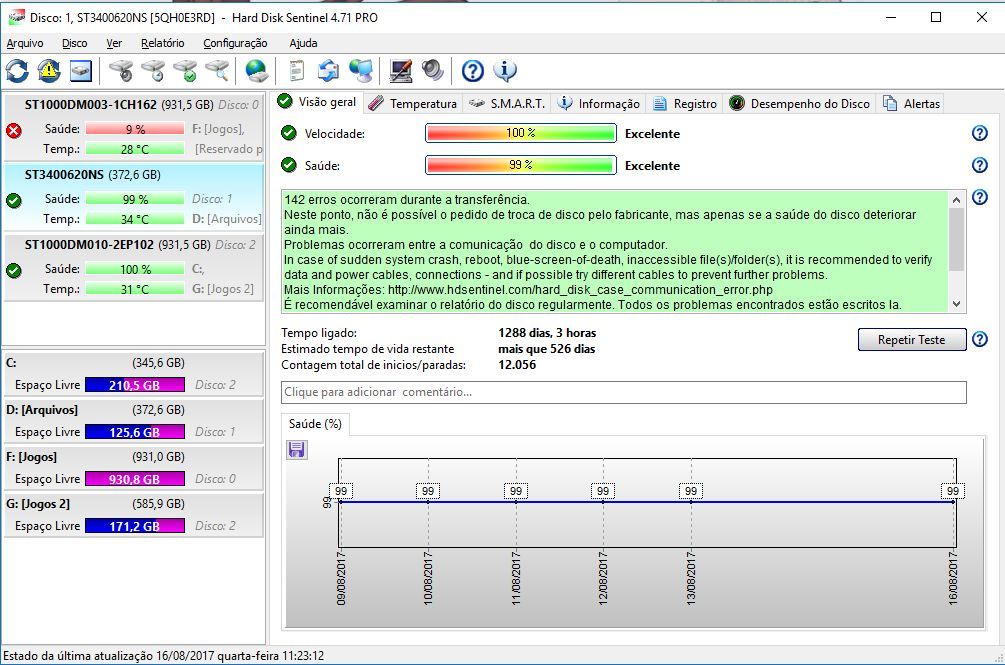The image size is (1005, 665).
Task: Switch to the Registro tab
Action: tap(685, 104)
